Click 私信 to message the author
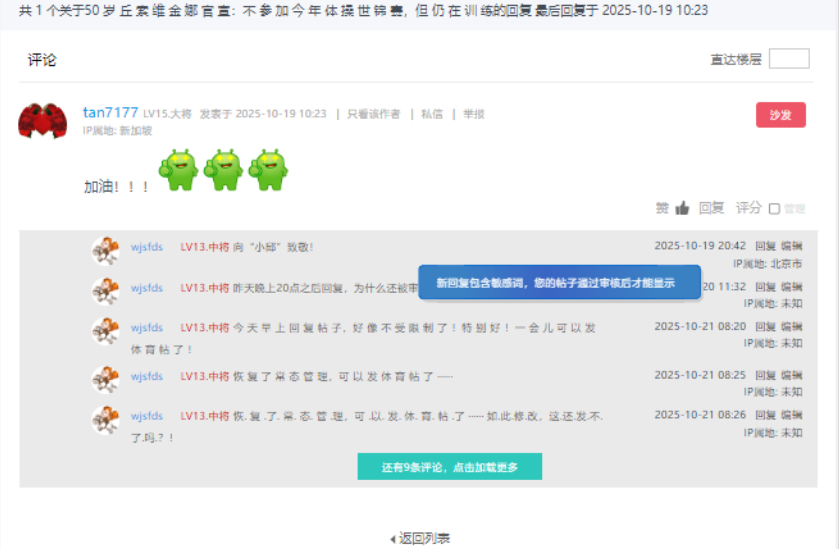This screenshot has height=549, width=839. (431, 114)
